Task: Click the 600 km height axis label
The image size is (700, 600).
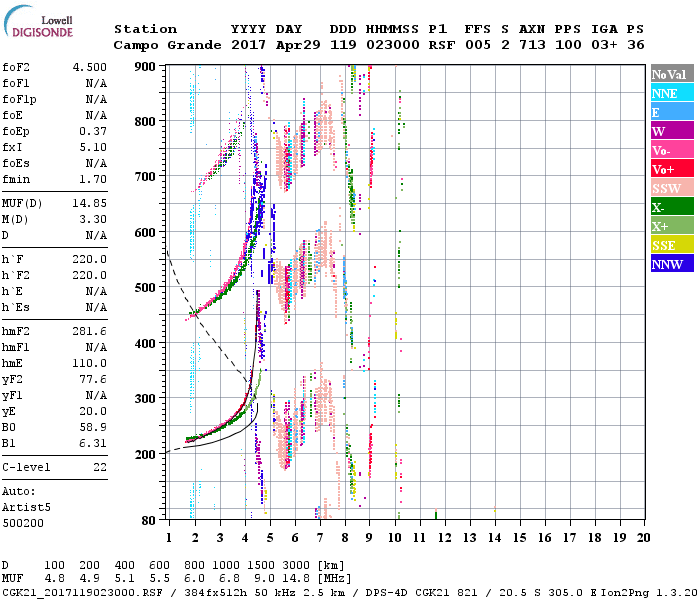Action: click(x=145, y=233)
